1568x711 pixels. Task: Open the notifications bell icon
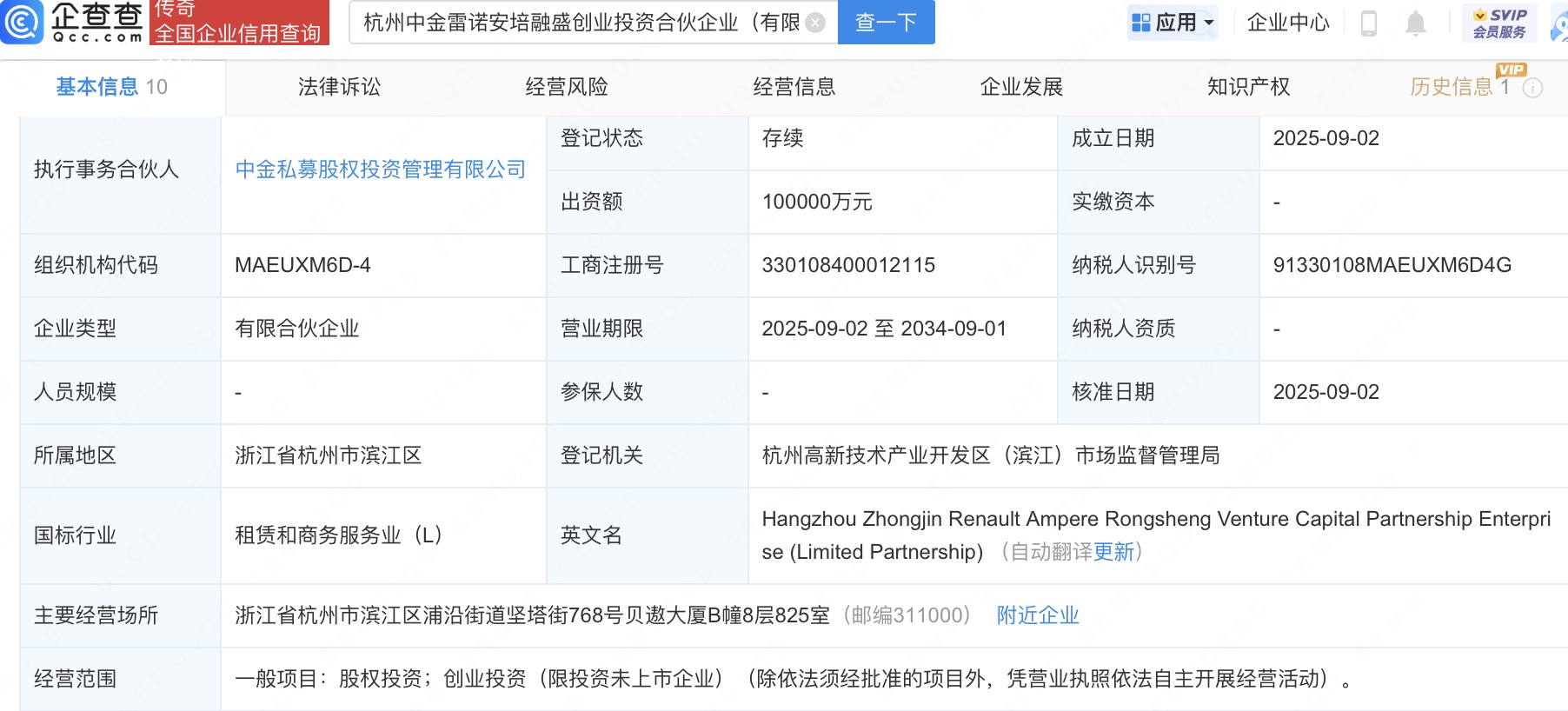click(x=1416, y=23)
